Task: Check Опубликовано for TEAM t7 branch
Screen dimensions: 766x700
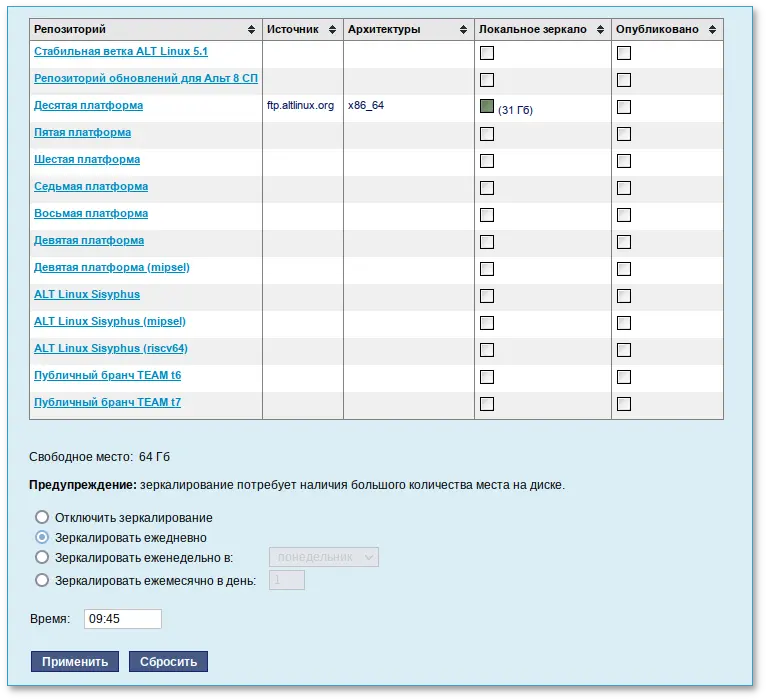Action: coord(624,403)
